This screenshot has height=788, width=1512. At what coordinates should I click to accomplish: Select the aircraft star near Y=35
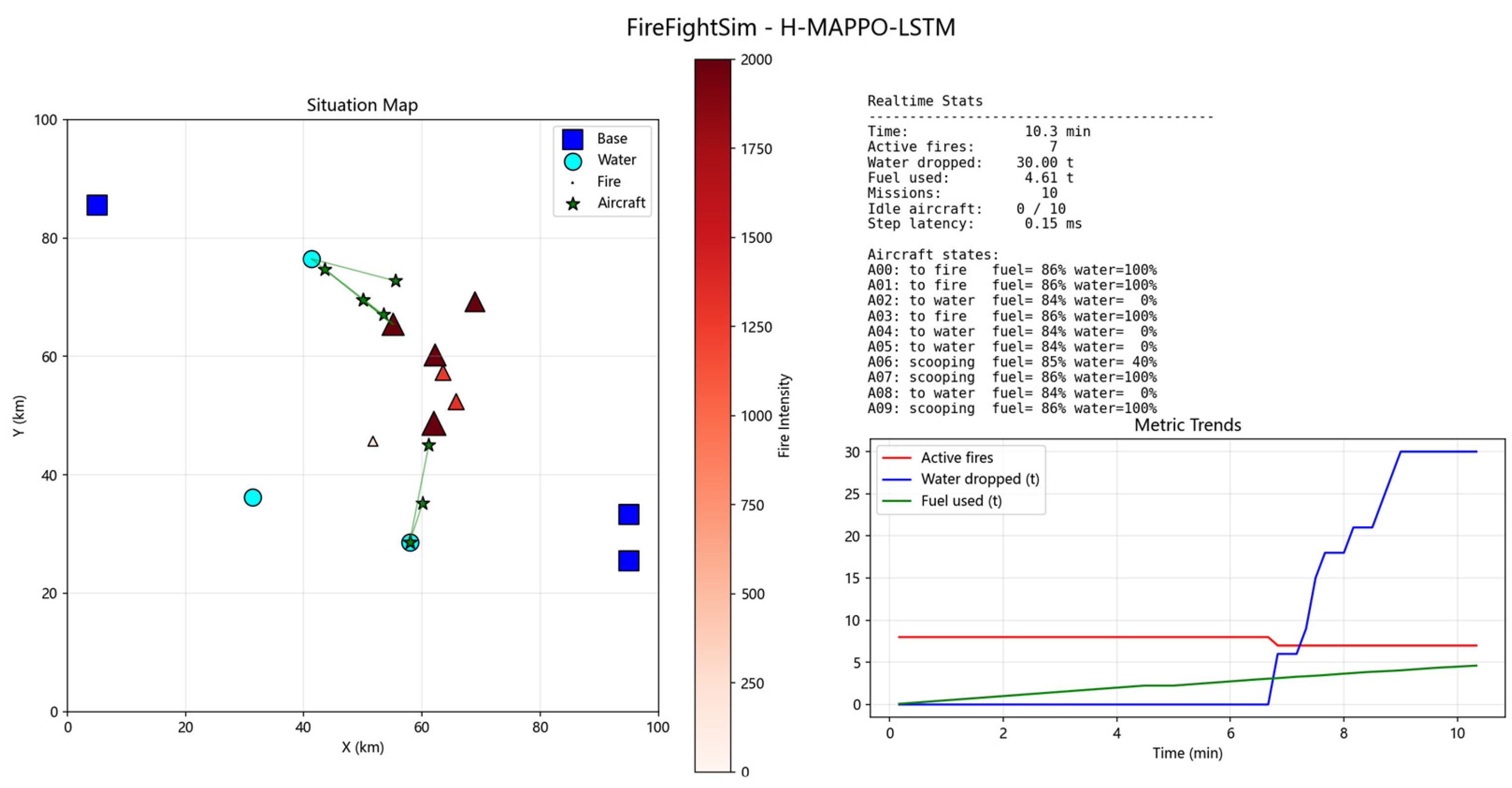tap(423, 503)
